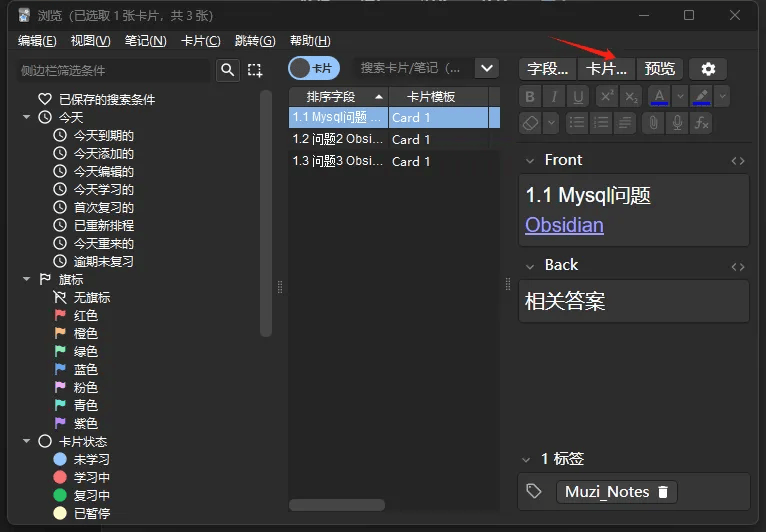Open the equations fx icon
The image size is (766, 532).
tap(701, 123)
